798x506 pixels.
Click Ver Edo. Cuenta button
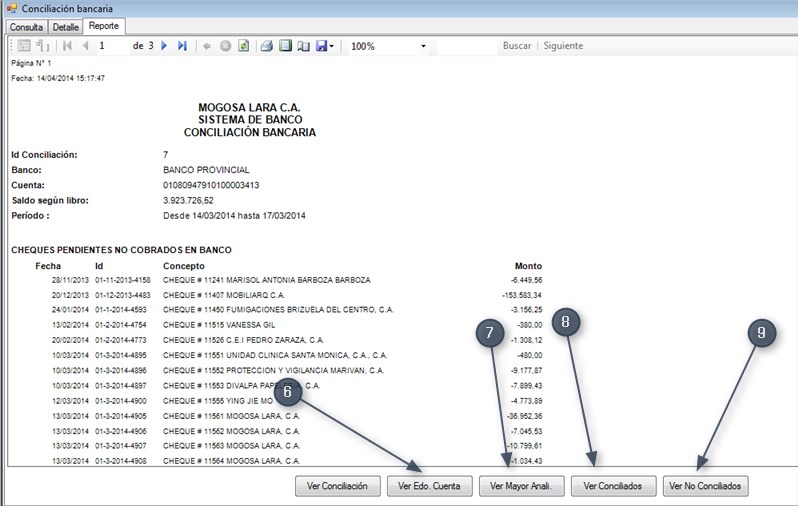pyautogui.click(x=430, y=486)
